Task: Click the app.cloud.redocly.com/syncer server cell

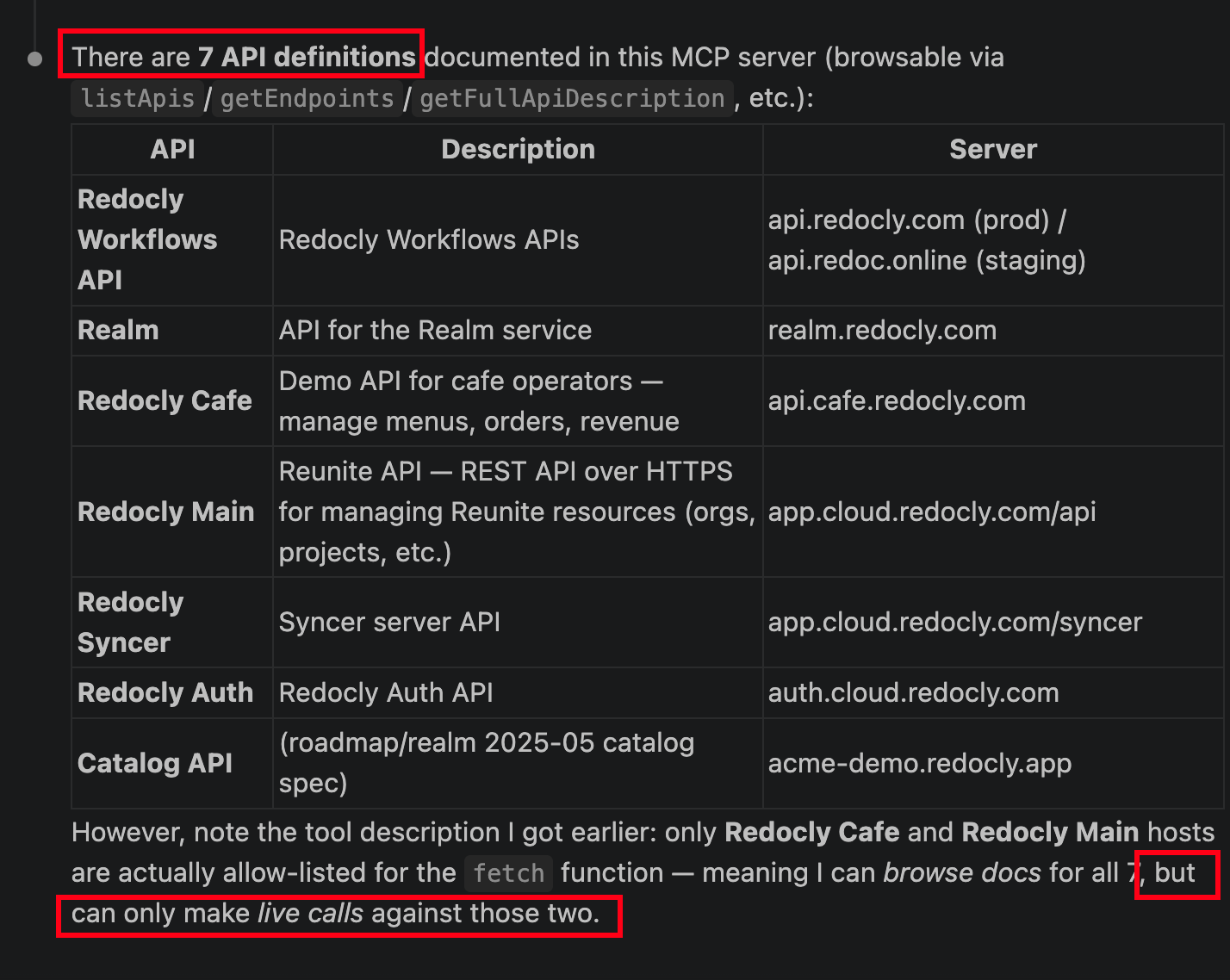Action: pos(993,623)
